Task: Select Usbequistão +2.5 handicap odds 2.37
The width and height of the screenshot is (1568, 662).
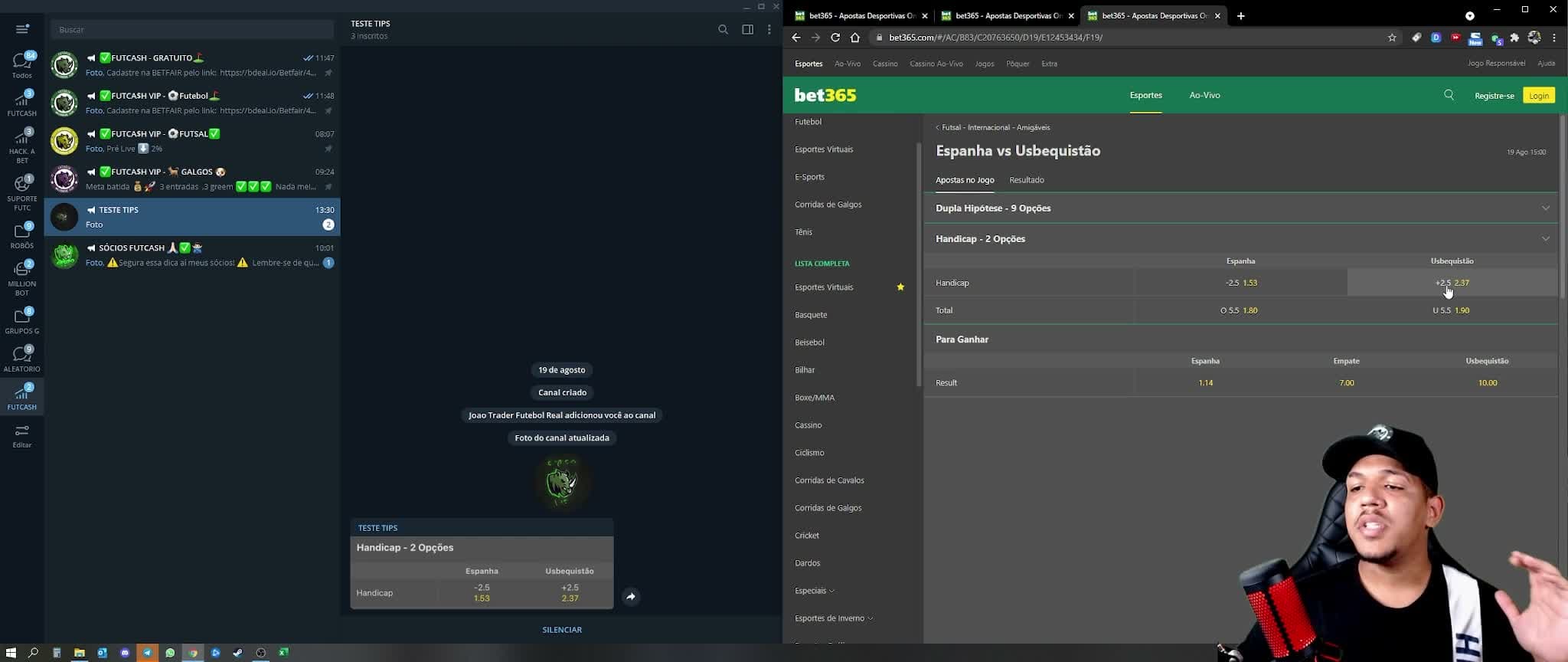Action: pyautogui.click(x=1452, y=283)
